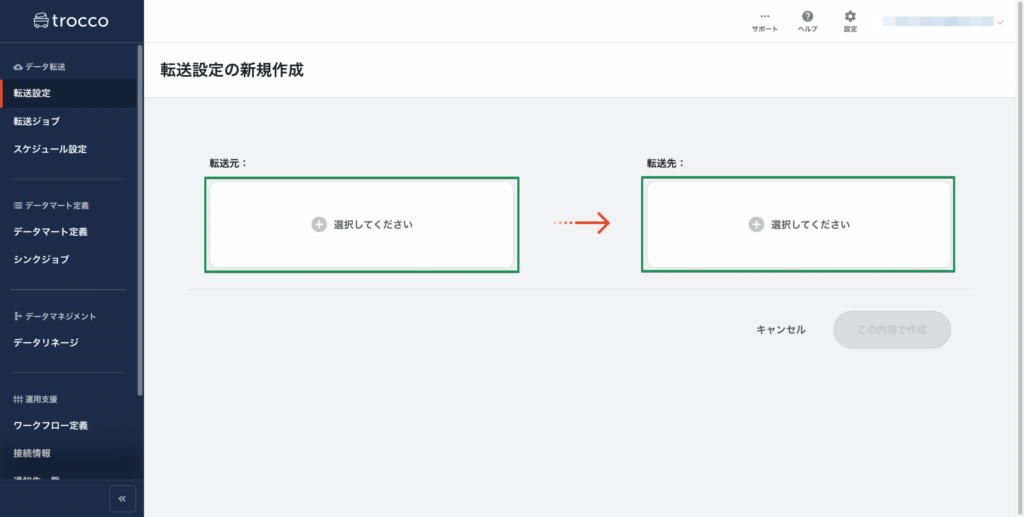Expand the account name dropdown
Viewport: 1024px width, 517px height.
click(1000, 21)
